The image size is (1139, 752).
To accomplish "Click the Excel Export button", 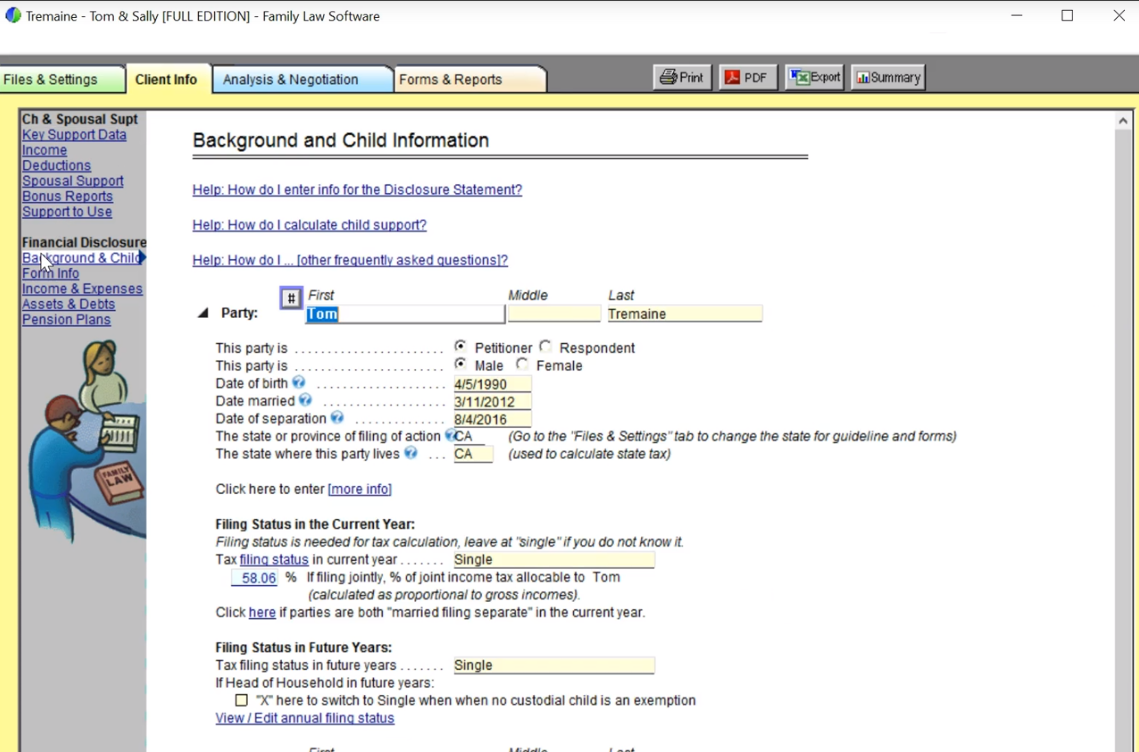I will pos(815,78).
